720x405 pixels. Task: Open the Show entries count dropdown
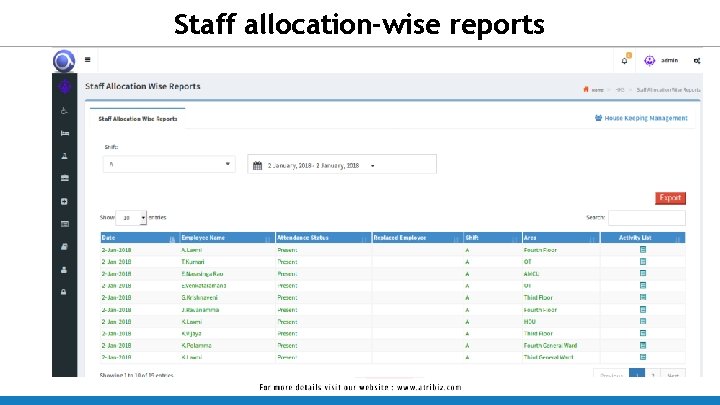(131, 218)
